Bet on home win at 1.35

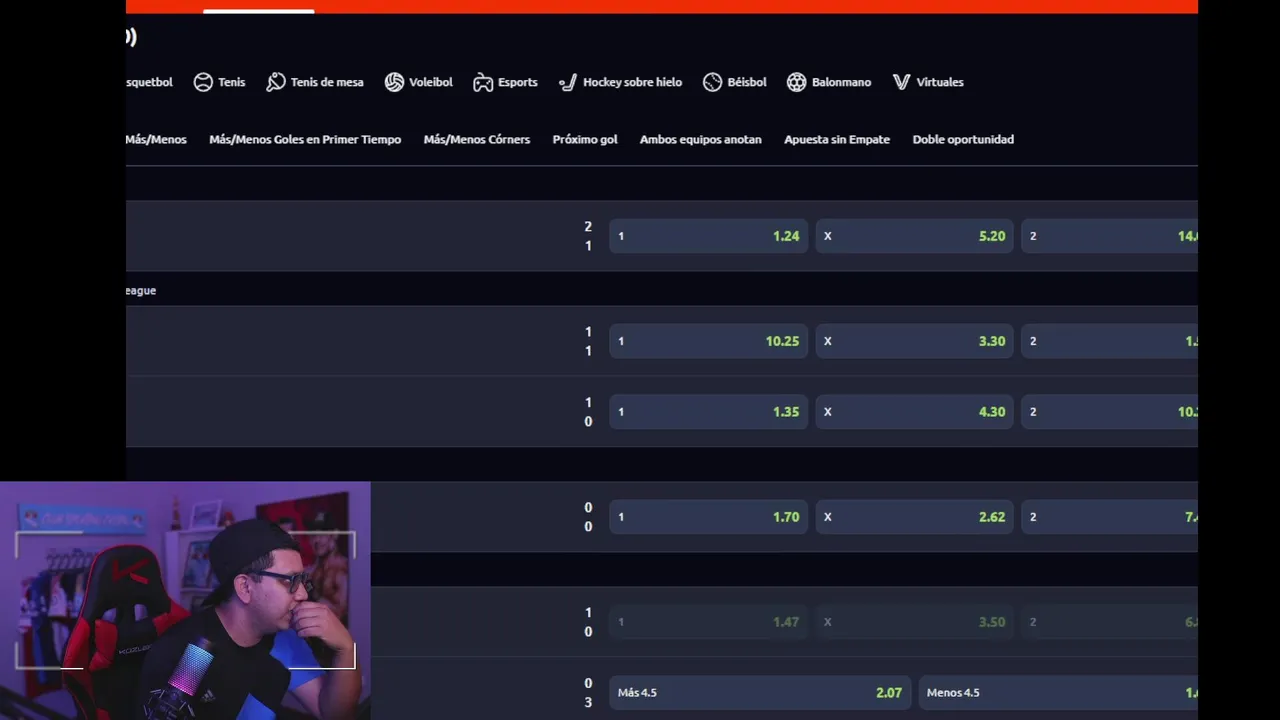[708, 411]
